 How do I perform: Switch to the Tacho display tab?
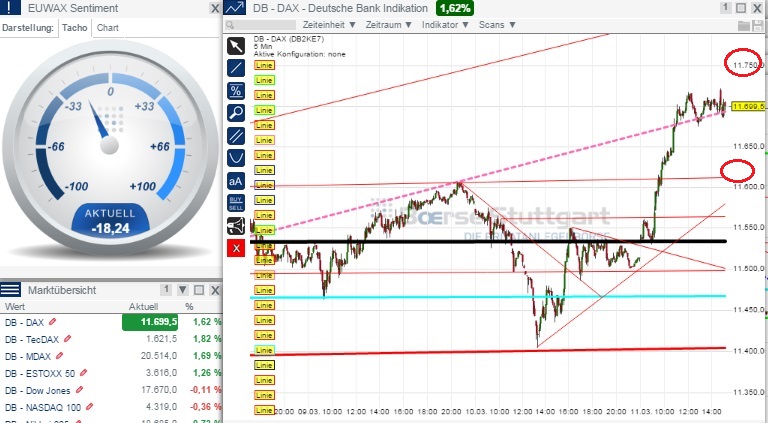coord(74,28)
